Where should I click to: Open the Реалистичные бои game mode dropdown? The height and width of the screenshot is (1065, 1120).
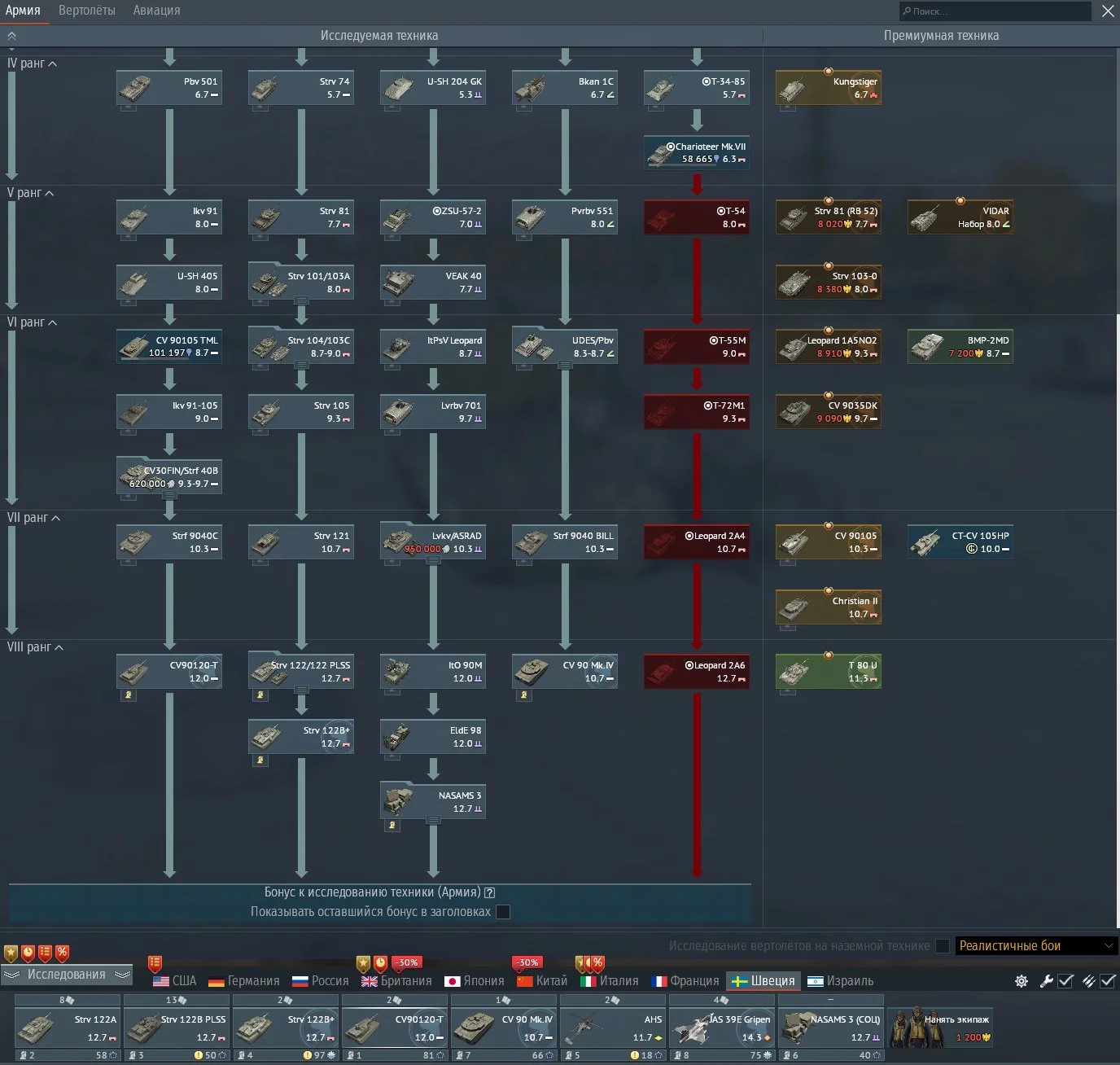(1035, 945)
